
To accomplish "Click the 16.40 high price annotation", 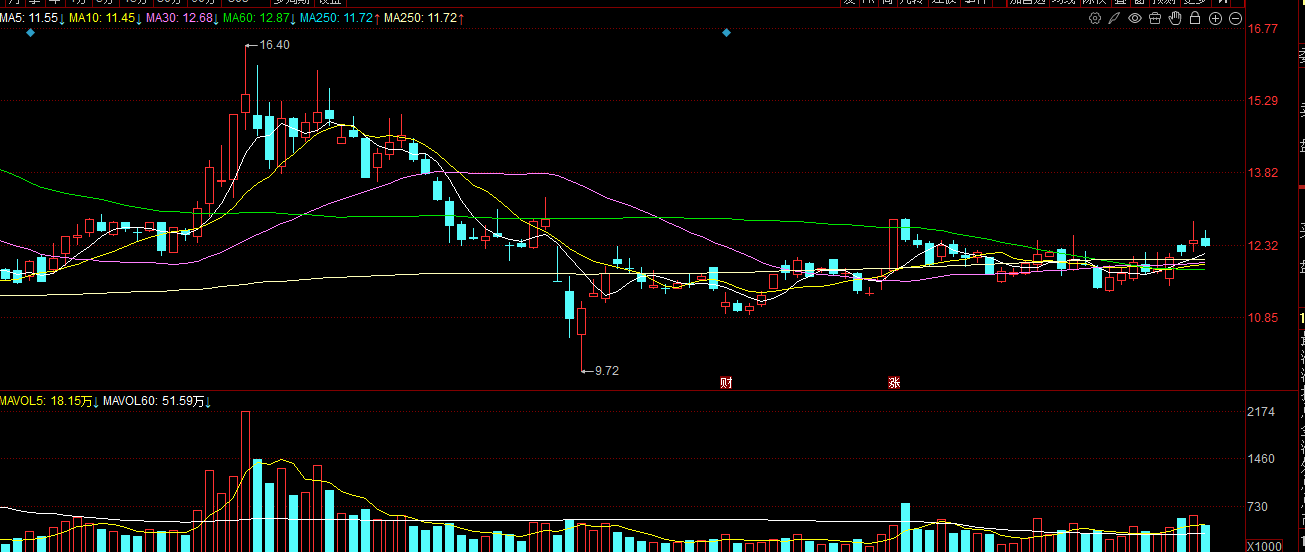I will pos(274,45).
